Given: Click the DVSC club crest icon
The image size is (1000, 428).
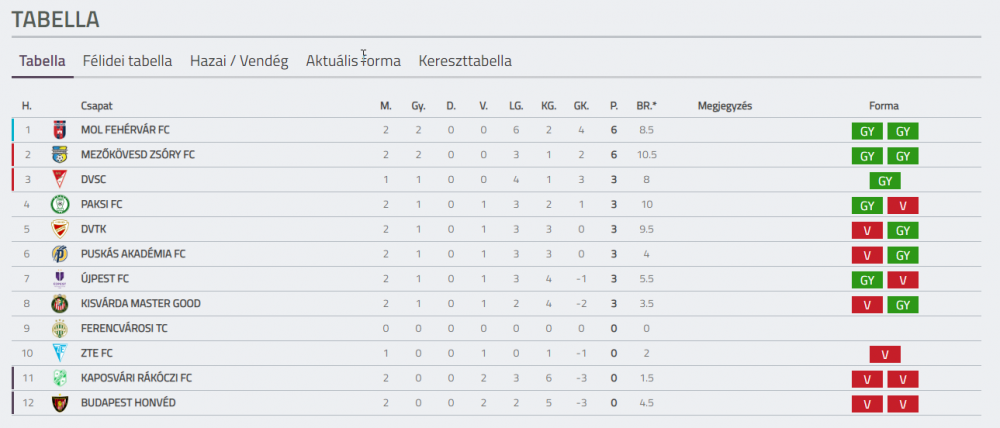Looking at the screenshot, I should click(x=59, y=180).
